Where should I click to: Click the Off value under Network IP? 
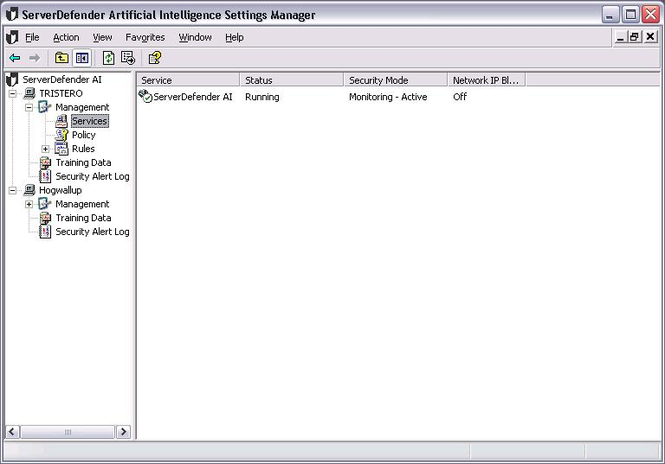tap(460, 97)
